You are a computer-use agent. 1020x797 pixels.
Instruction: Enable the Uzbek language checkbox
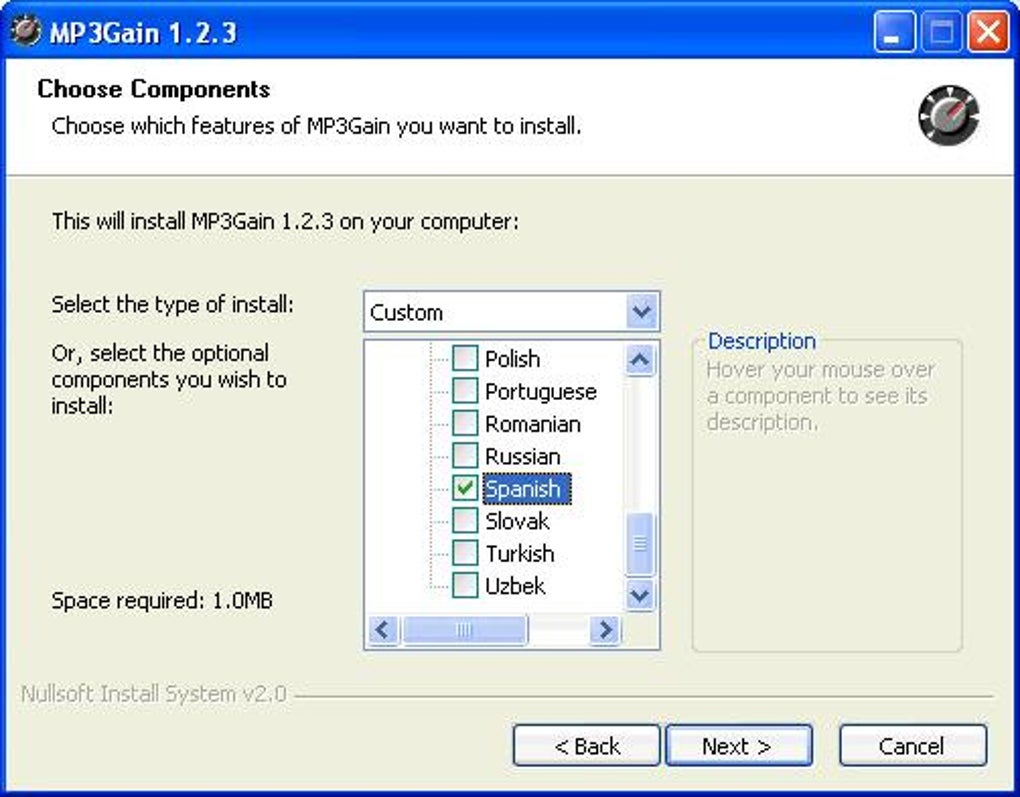464,585
